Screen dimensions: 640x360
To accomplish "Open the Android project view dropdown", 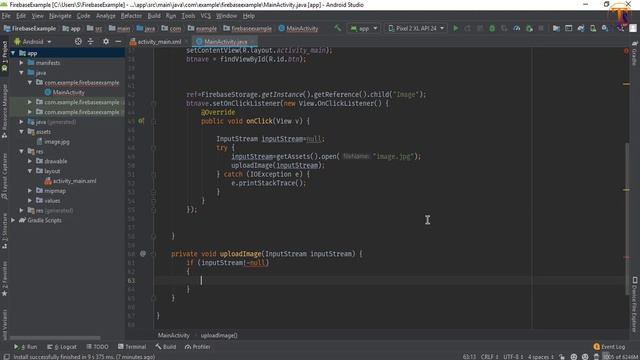I will coord(33,42).
